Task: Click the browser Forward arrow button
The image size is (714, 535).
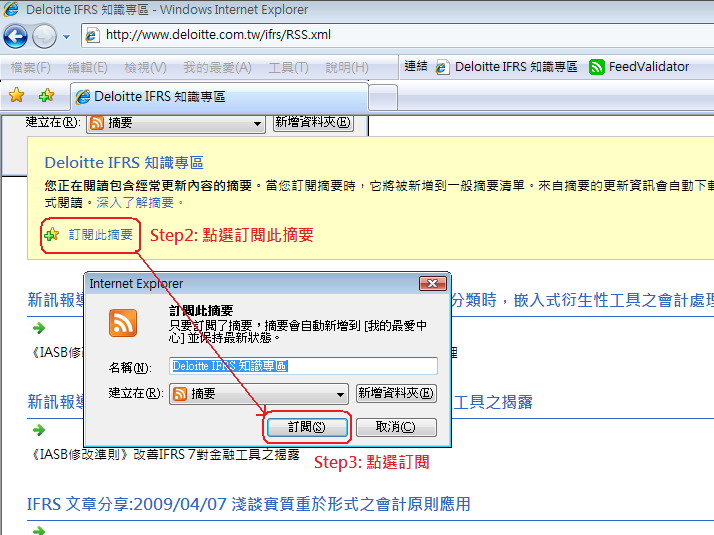Action: (45, 36)
